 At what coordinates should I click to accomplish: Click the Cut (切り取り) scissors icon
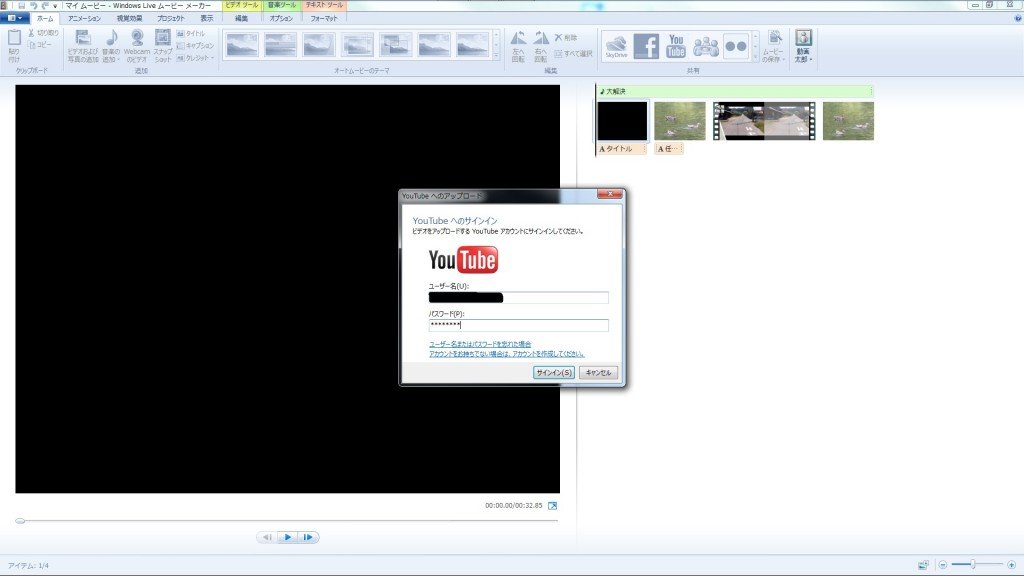[31, 33]
